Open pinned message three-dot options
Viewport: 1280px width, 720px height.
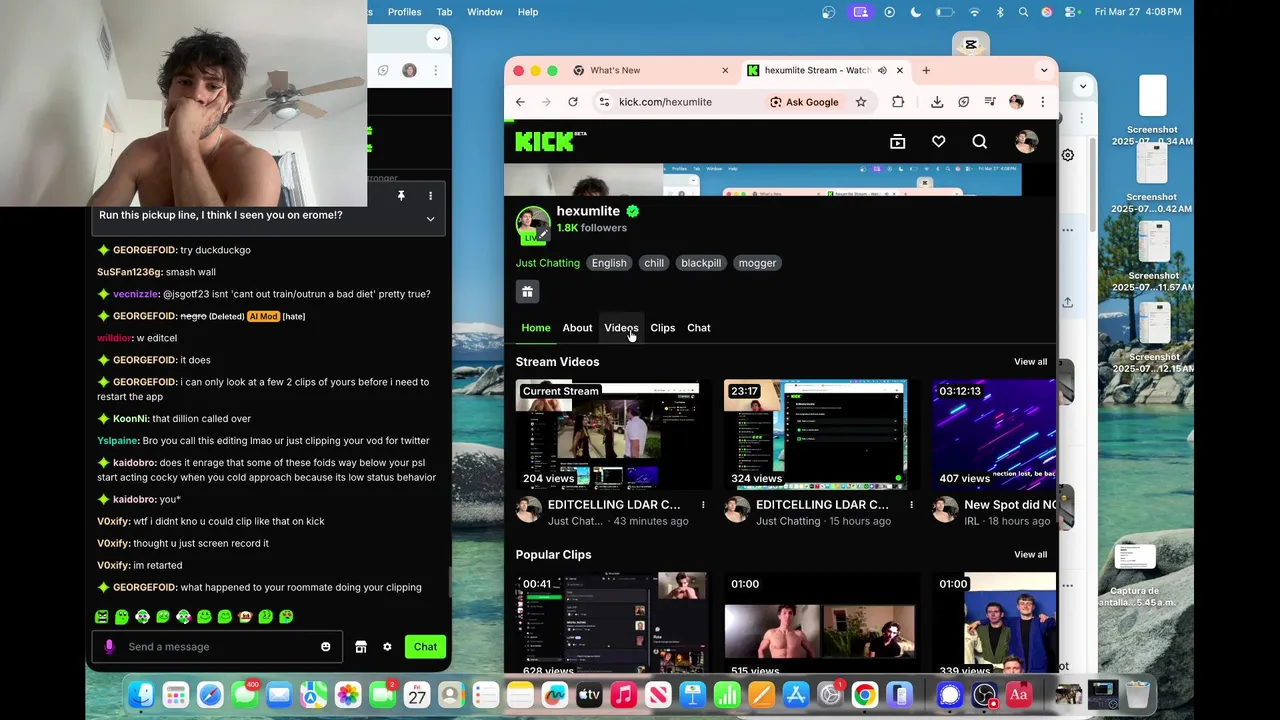click(430, 196)
